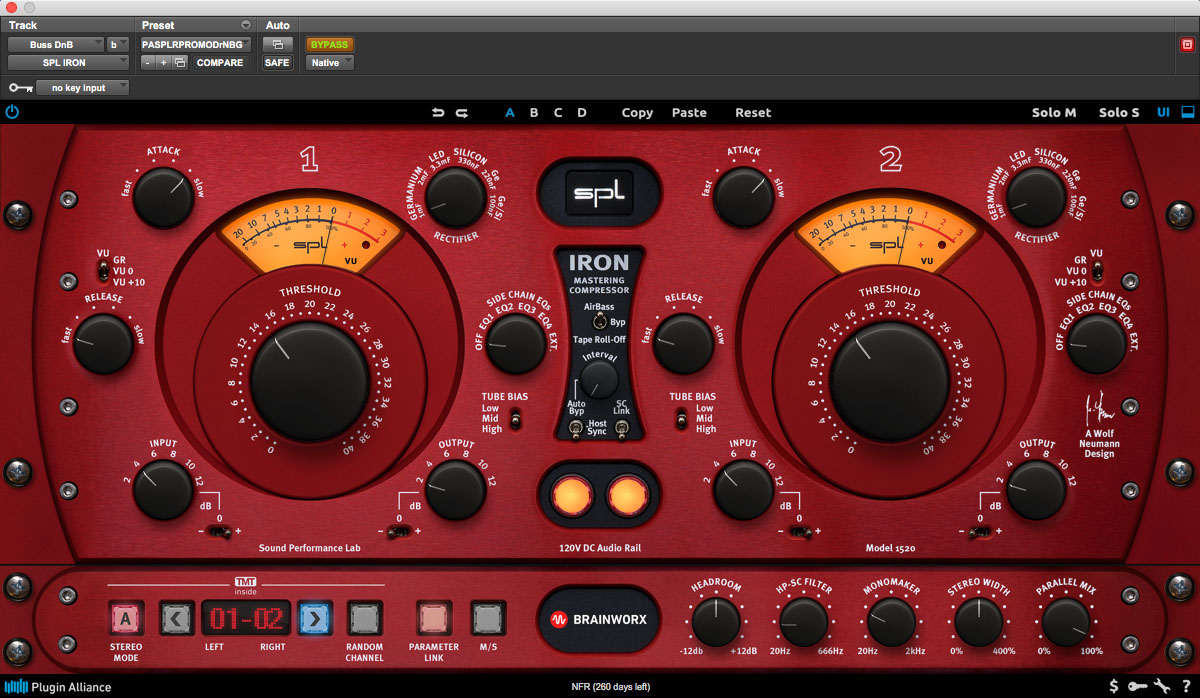Click the Stereo Mode A button
Viewport: 1200px width, 698px height.
125,619
